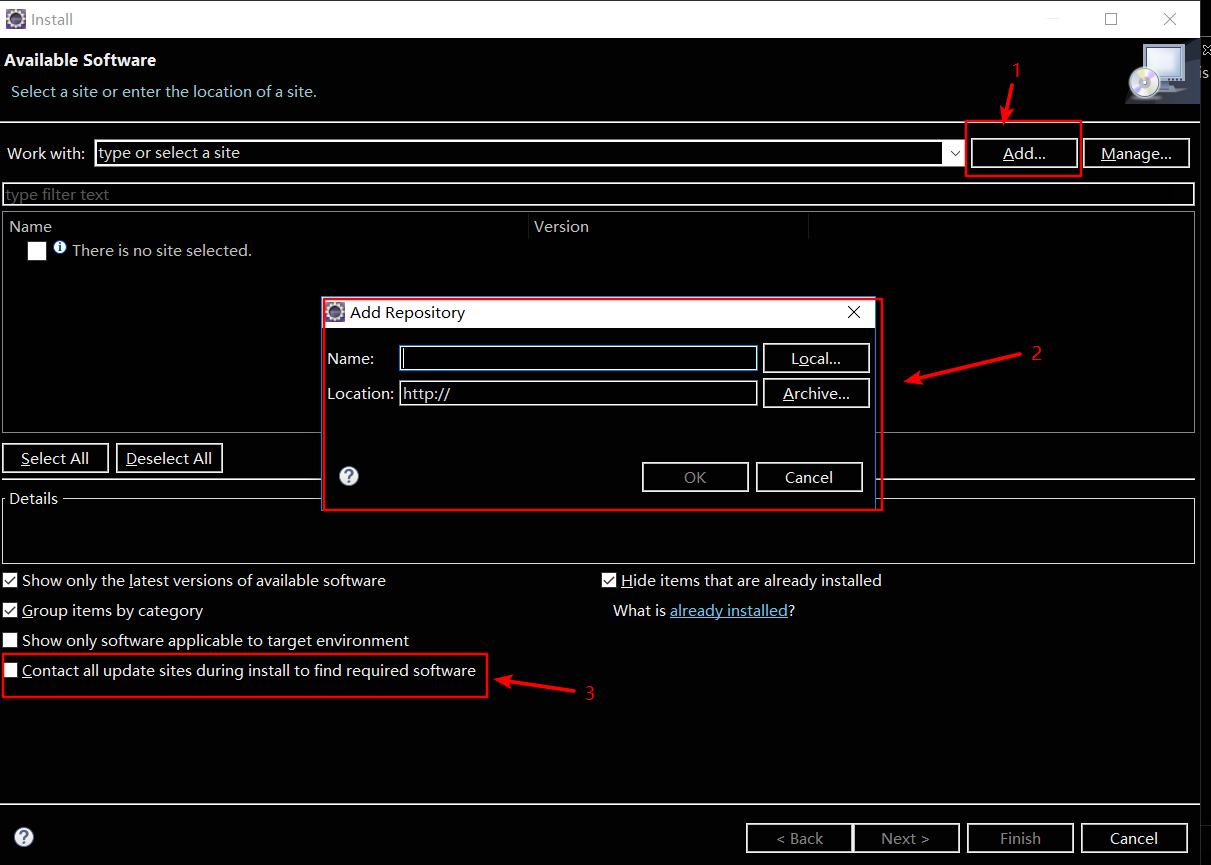Focus the Location field containing http://
1211x865 pixels.
click(578, 393)
